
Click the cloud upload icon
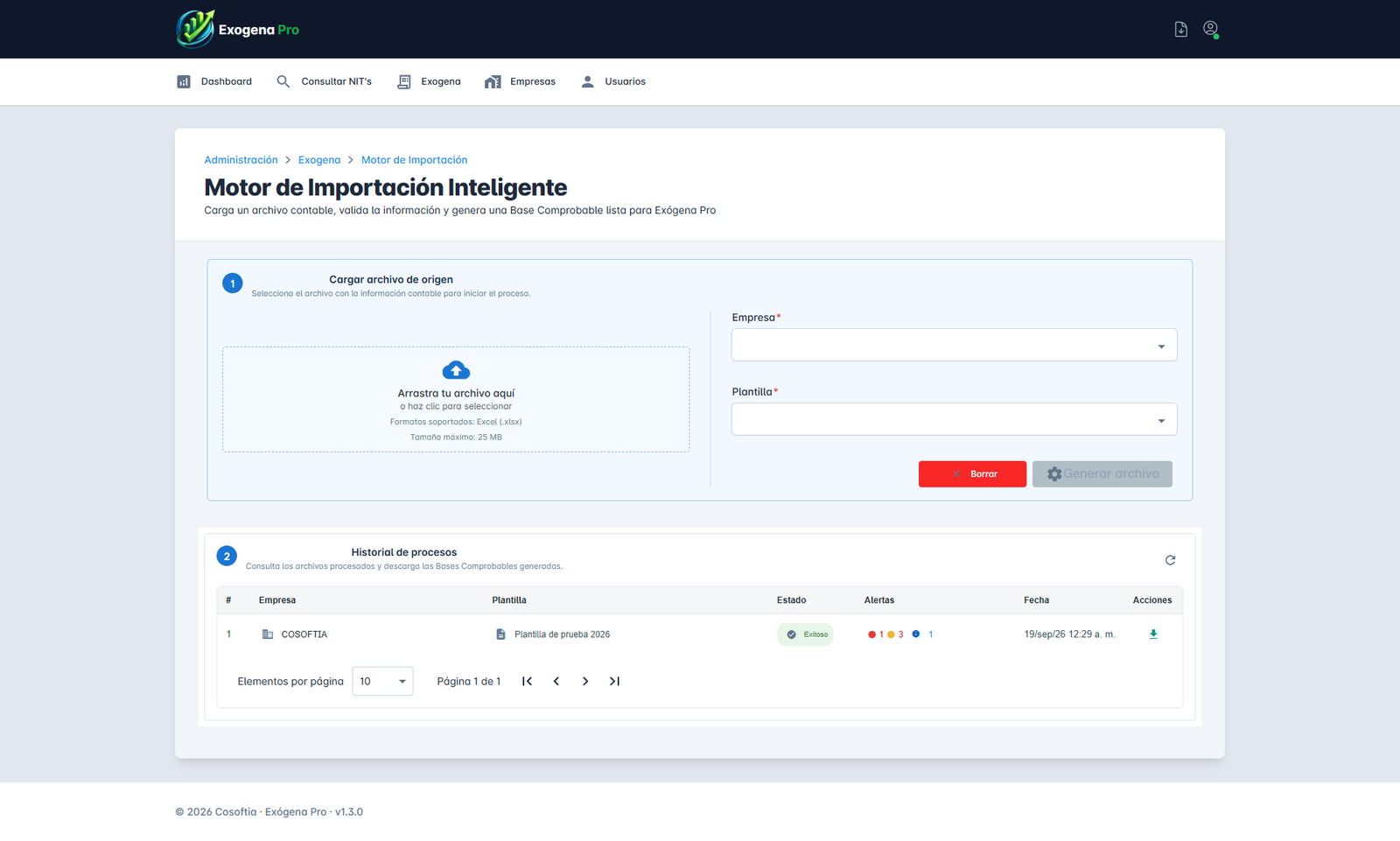click(456, 370)
